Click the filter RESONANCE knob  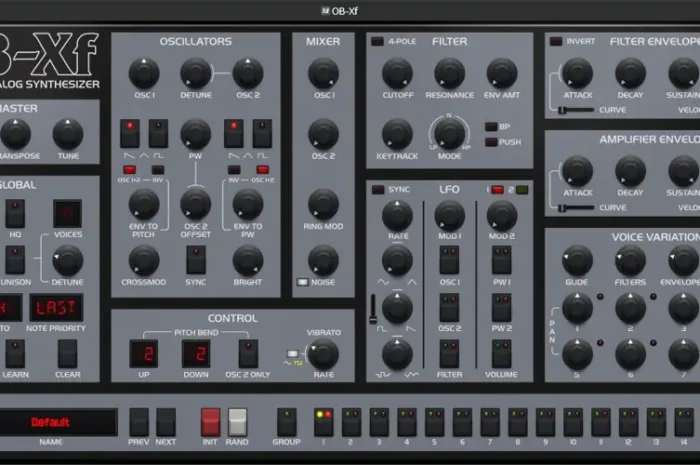(x=450, y=74)
